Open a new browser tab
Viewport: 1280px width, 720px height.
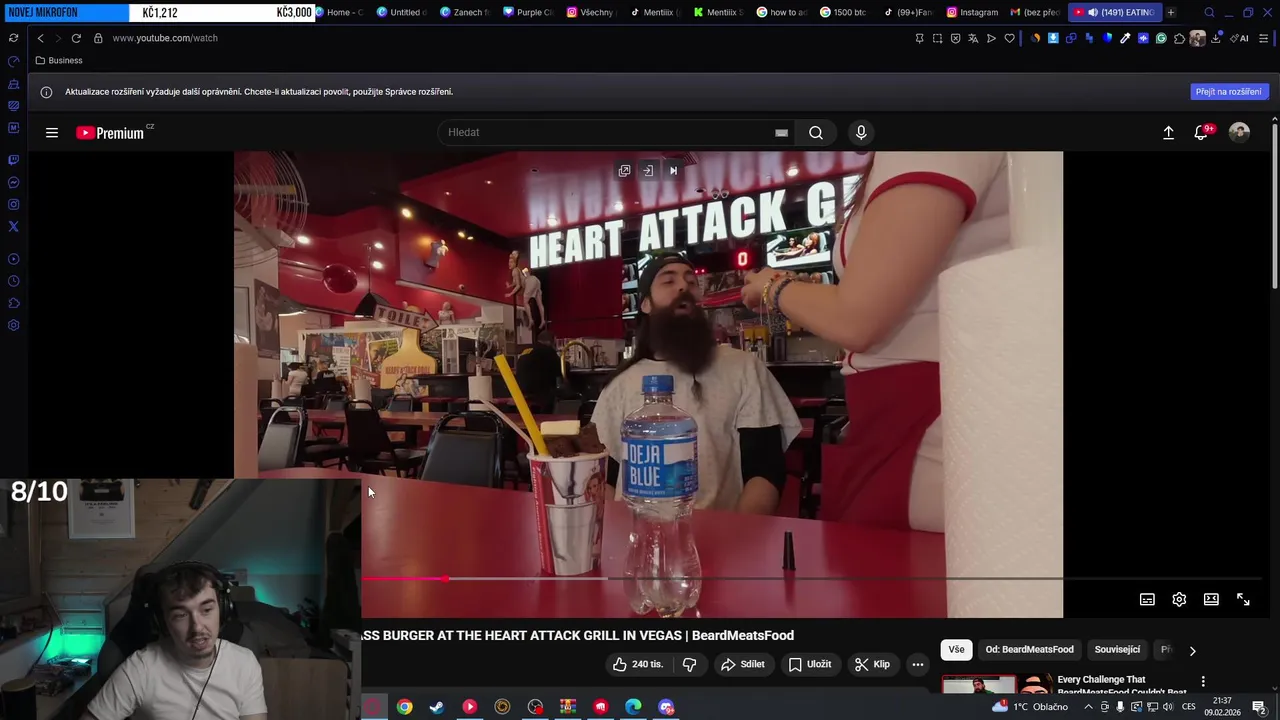[1171, 12]
